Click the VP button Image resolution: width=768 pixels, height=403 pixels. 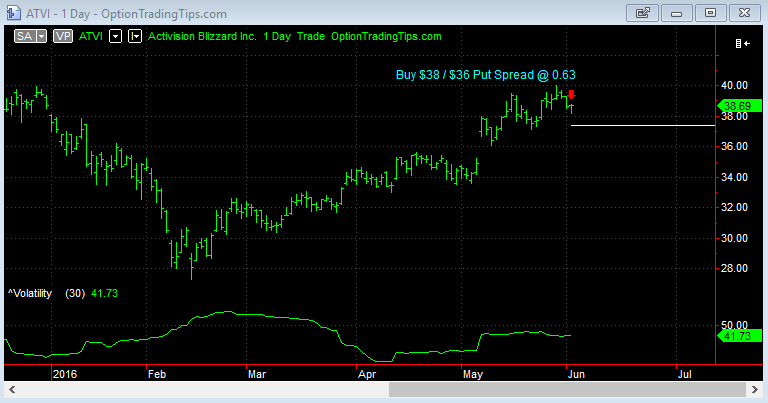point(63,36)
